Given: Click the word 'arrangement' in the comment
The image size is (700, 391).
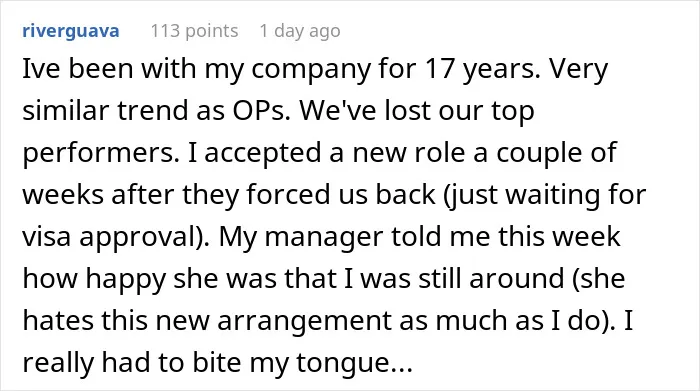Looking at the screenshot, I should click(x=304, y=321).
